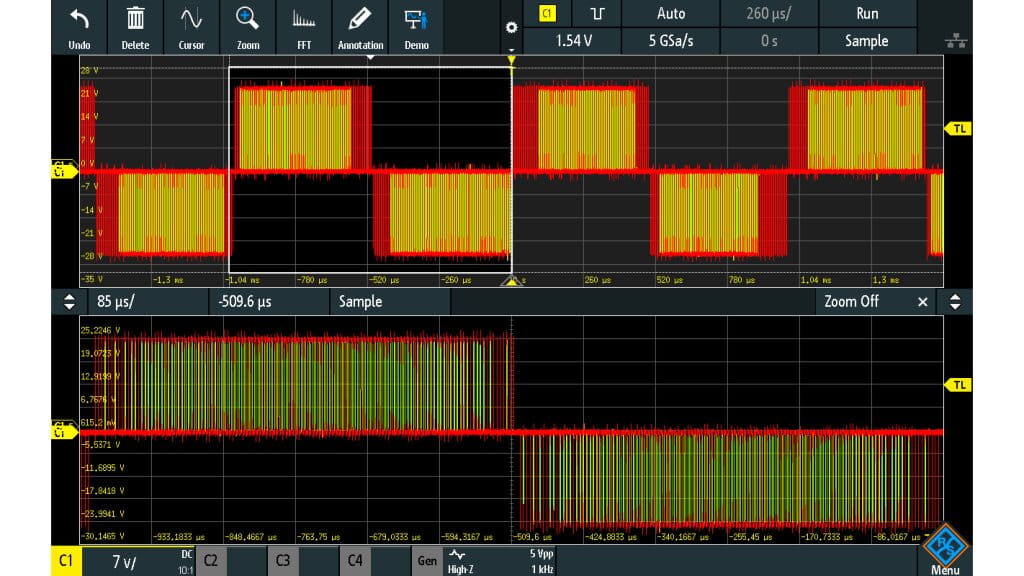Screen dimensions: 1024x576
Task: Toggle channel C2 on
Action: [211, 561]
